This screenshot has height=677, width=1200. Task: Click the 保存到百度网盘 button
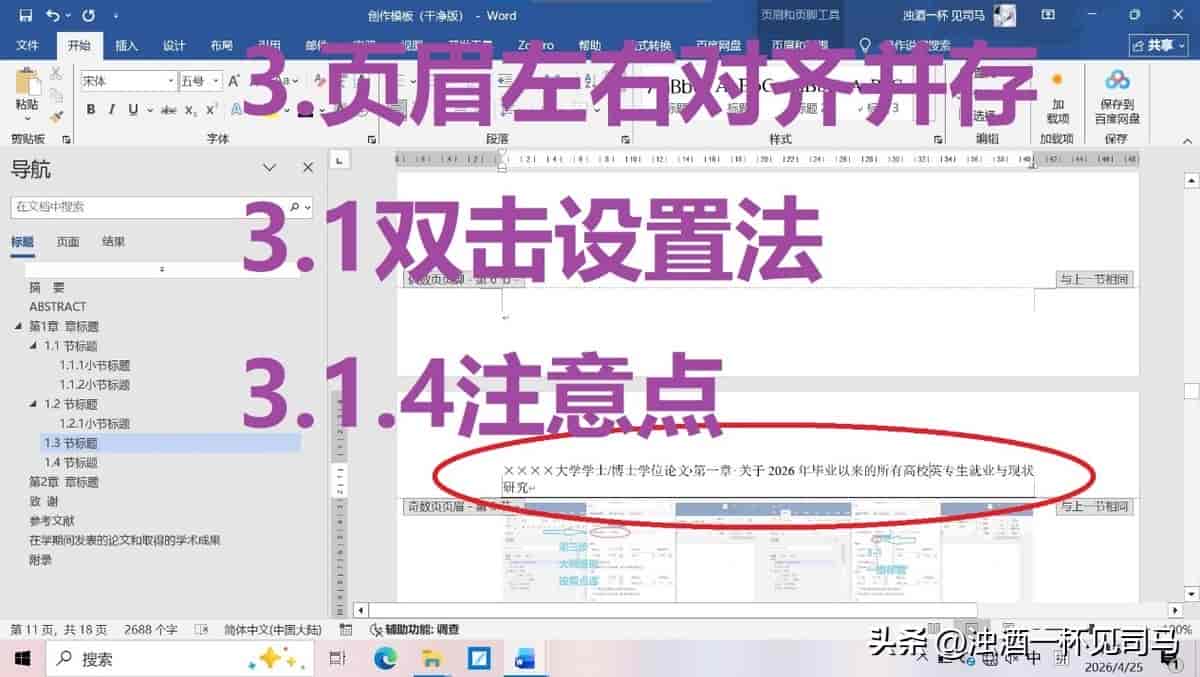1117,96
